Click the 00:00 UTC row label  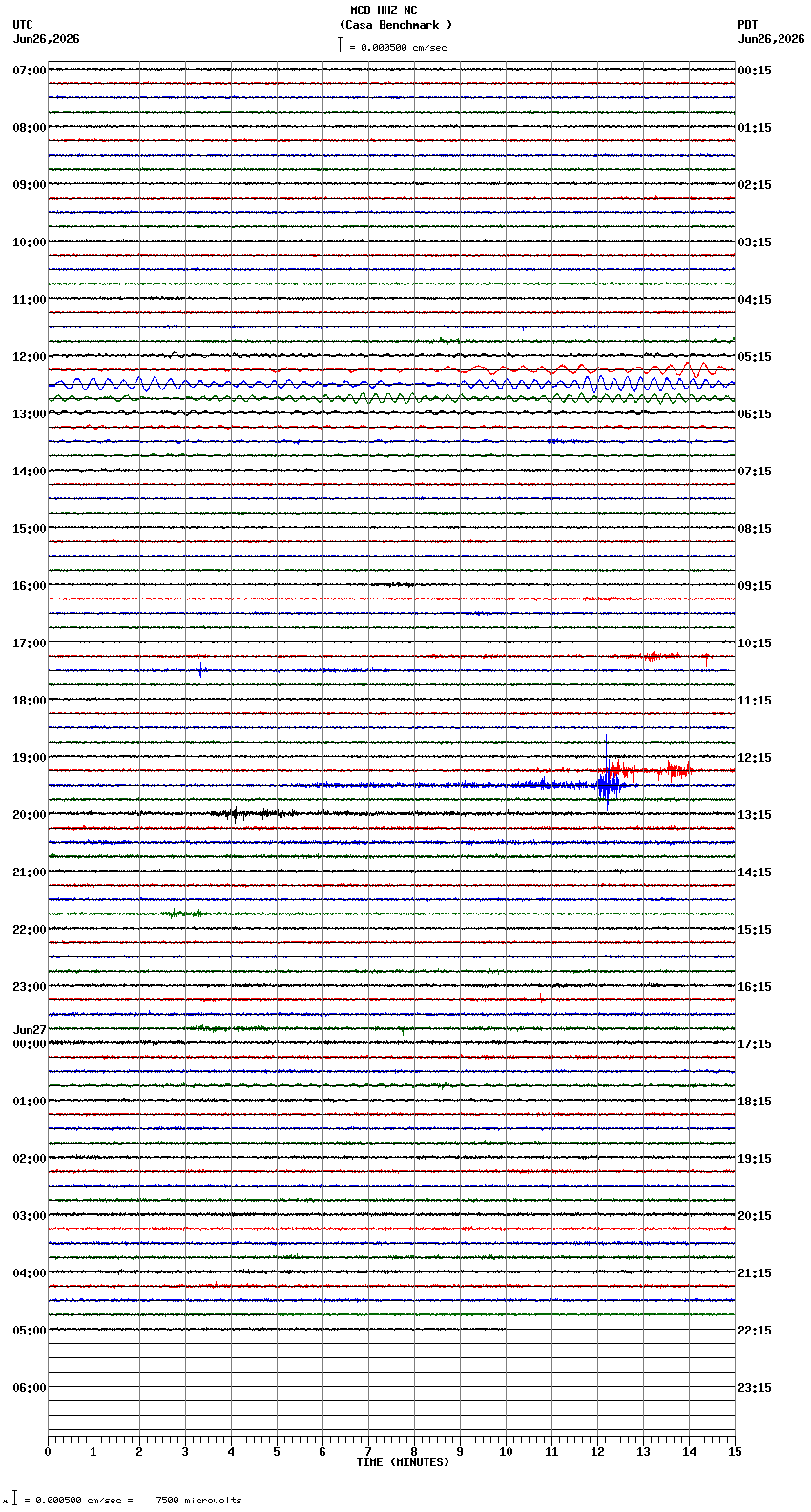[30, 1044]
